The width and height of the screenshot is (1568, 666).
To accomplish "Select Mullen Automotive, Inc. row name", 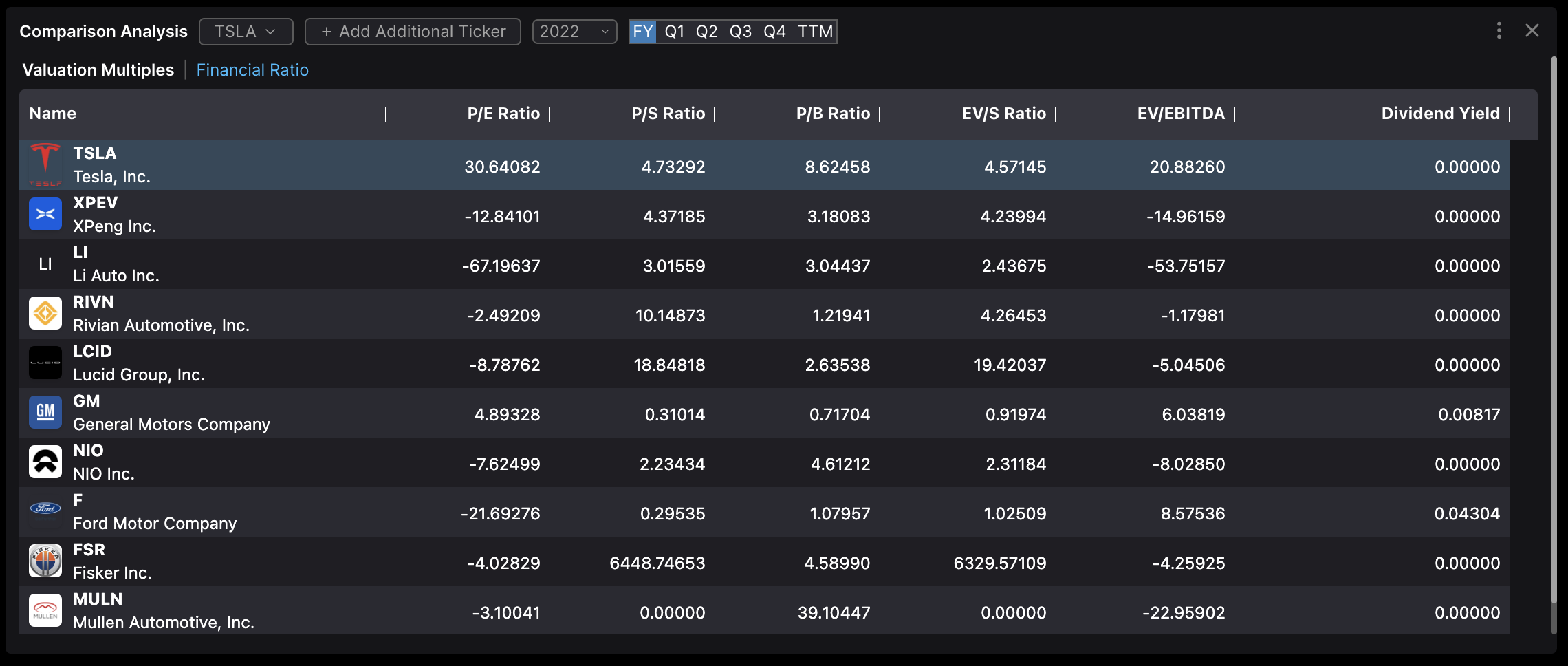I will [164, 623].
